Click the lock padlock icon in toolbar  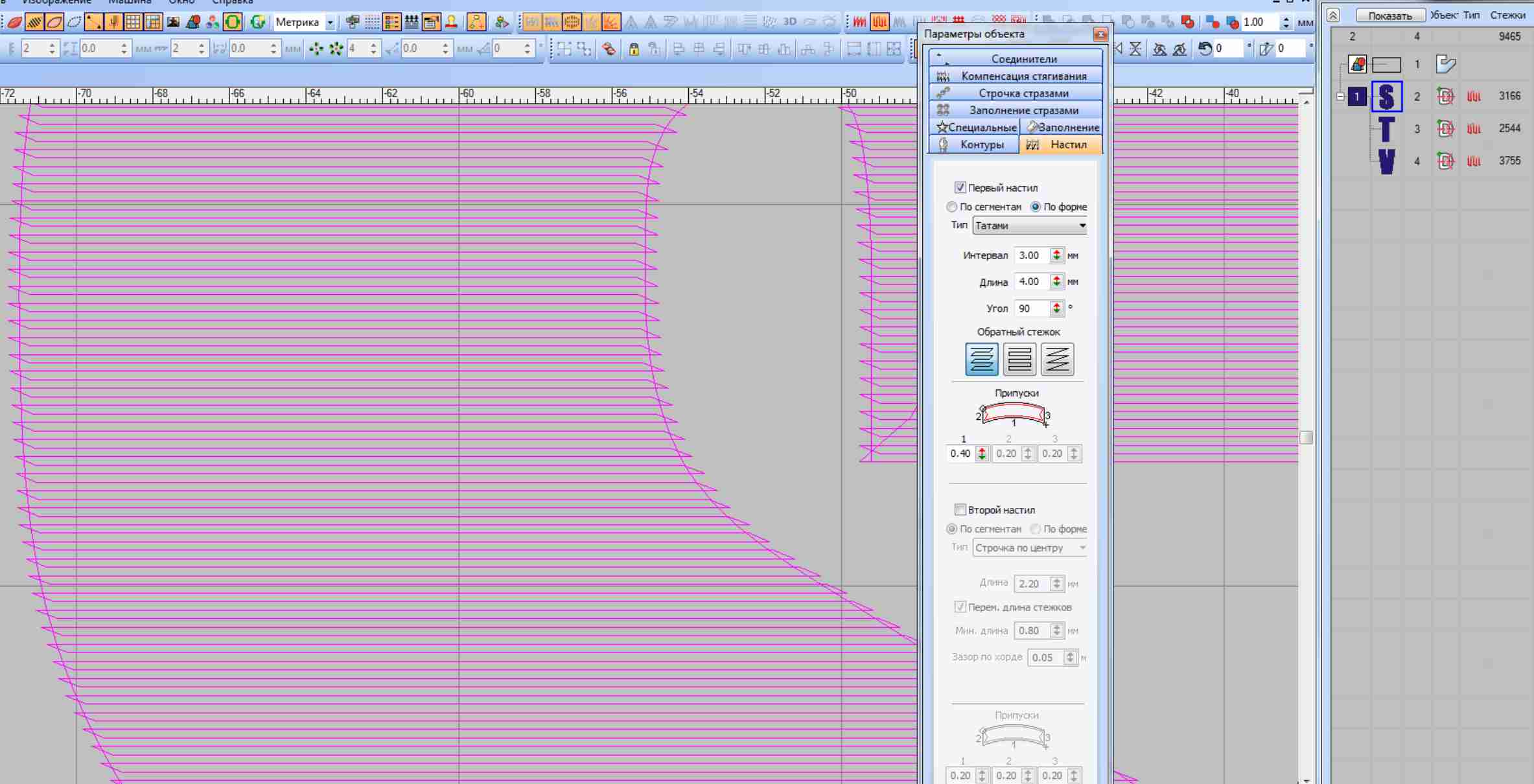pyautogui.click(x=634, y=49)
